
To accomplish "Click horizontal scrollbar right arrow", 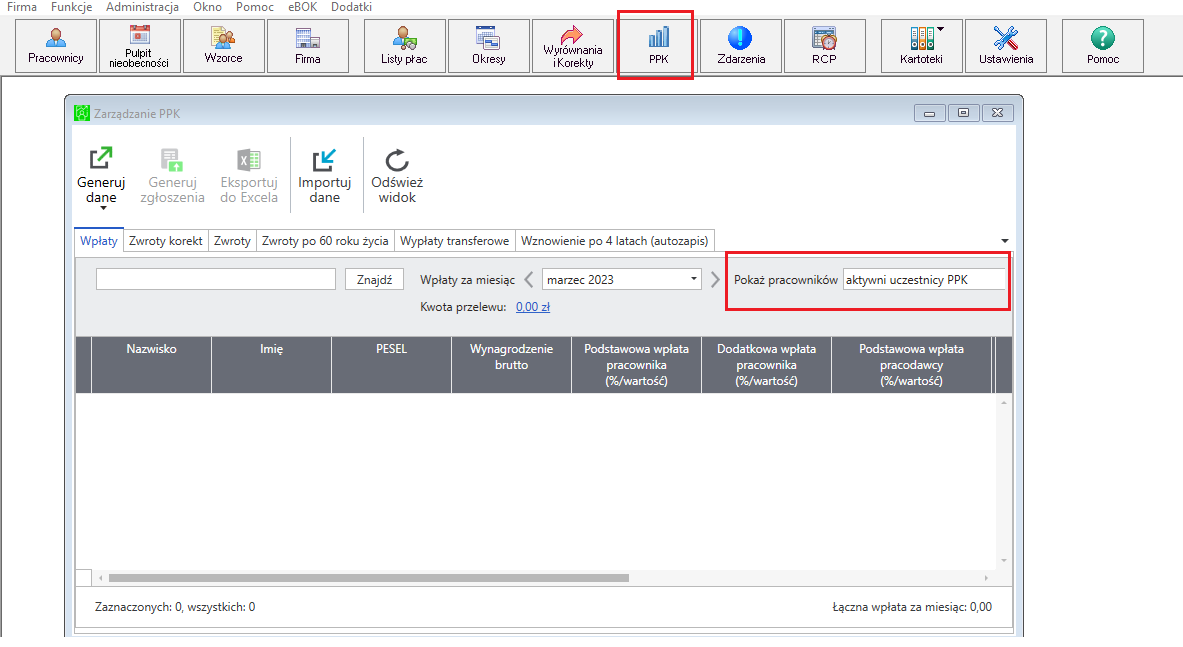I will pos(986,578).
